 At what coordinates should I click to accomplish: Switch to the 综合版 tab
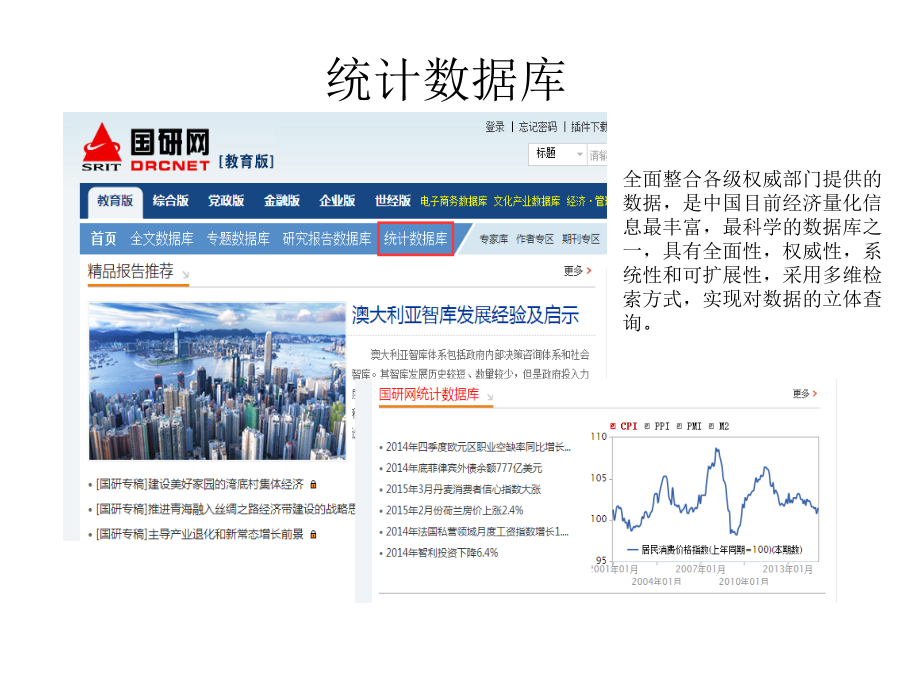click(170, 201)
